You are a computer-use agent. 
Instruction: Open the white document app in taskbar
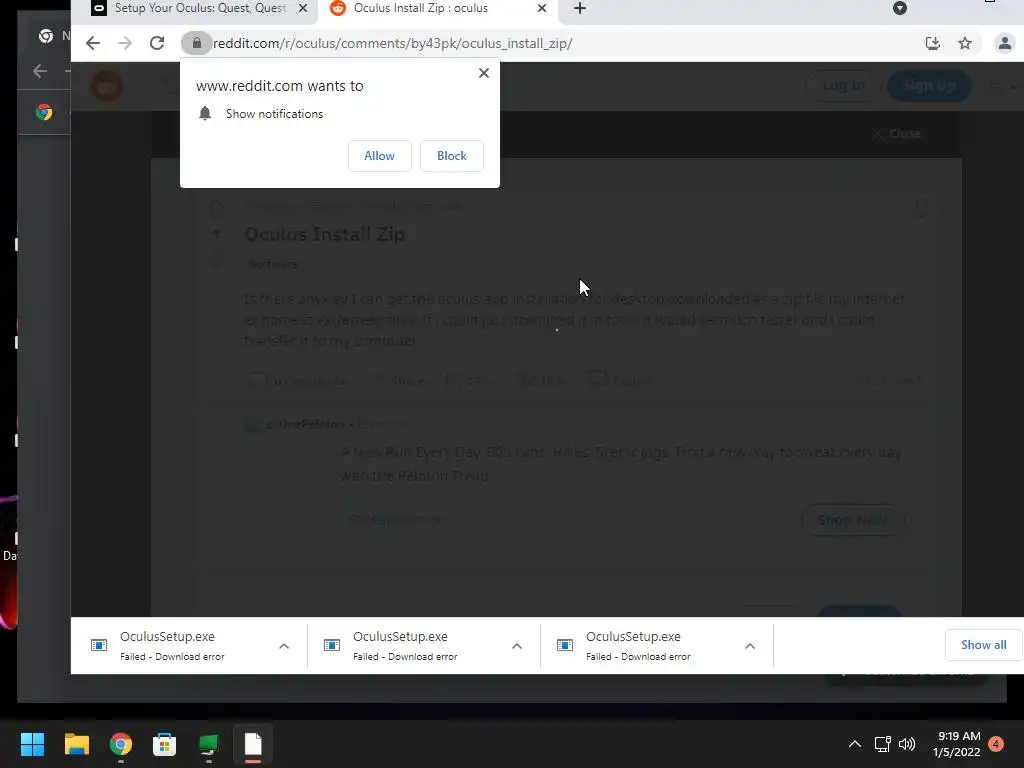point(253,744)
